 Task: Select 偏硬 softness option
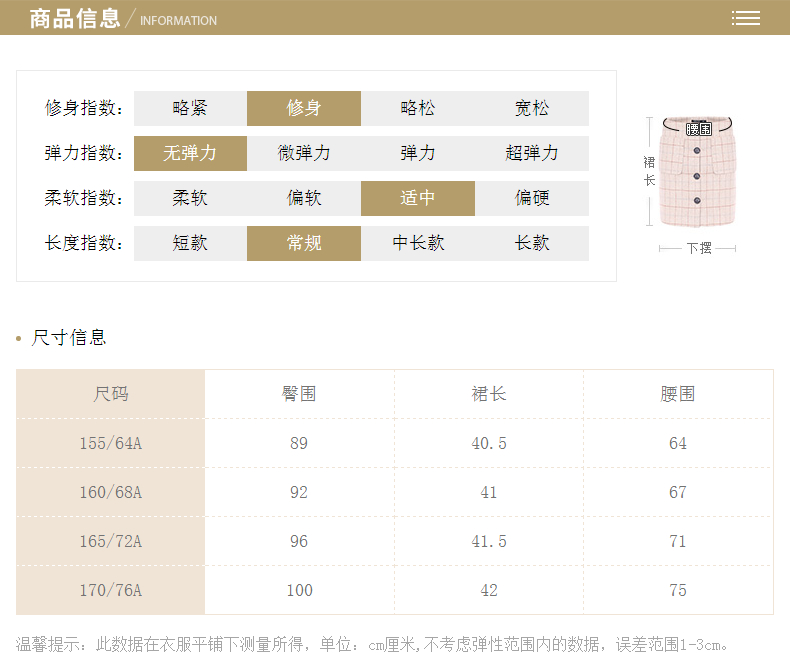(x=532, y=198)
